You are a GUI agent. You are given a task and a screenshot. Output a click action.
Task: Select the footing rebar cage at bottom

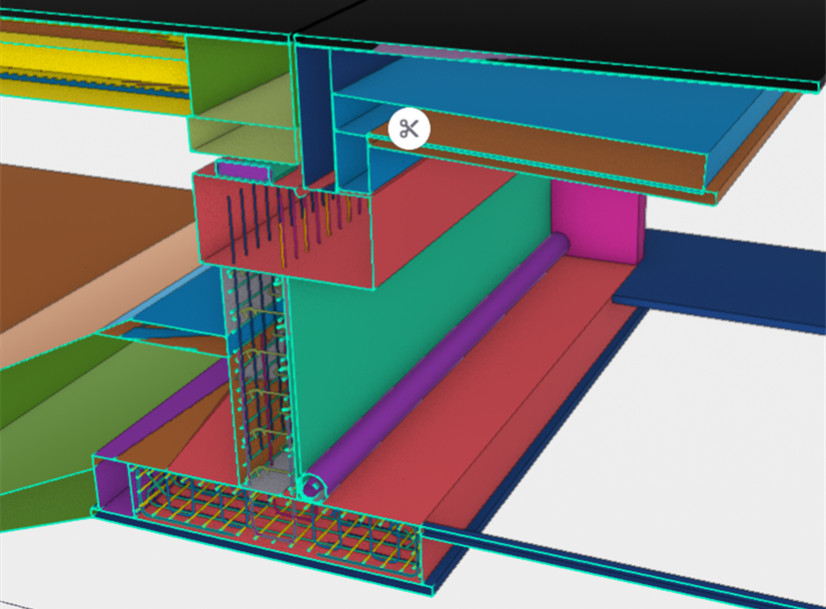click(270, 525)
